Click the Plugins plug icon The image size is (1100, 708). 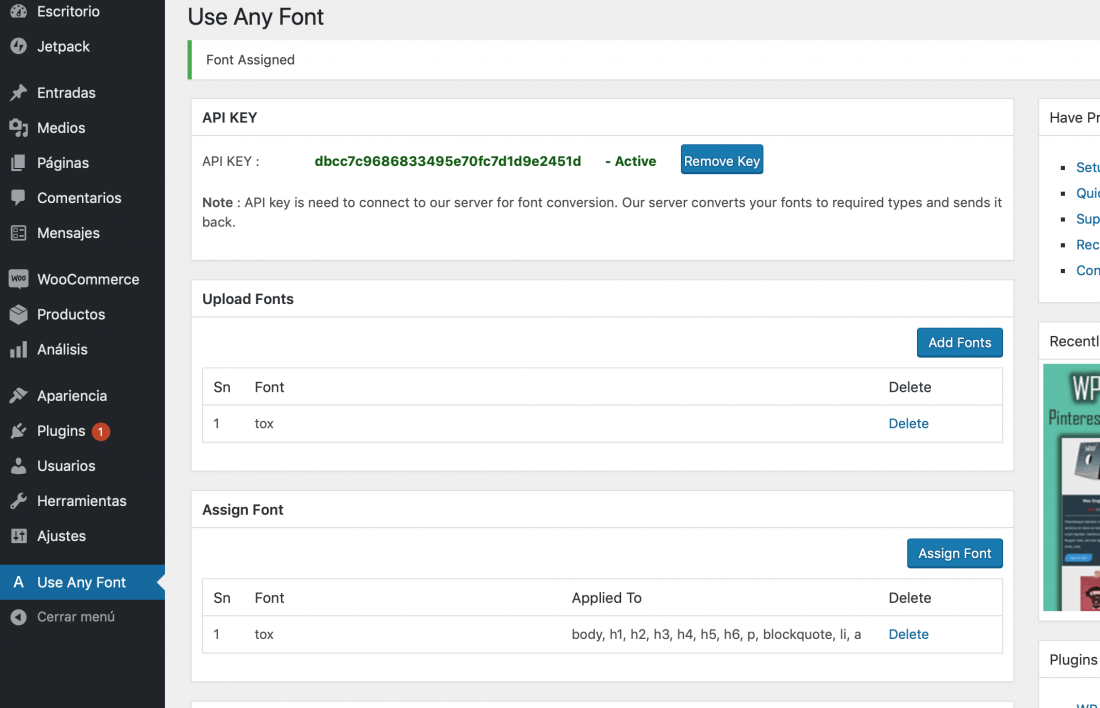pyautogui.click(x=19, y=431)
